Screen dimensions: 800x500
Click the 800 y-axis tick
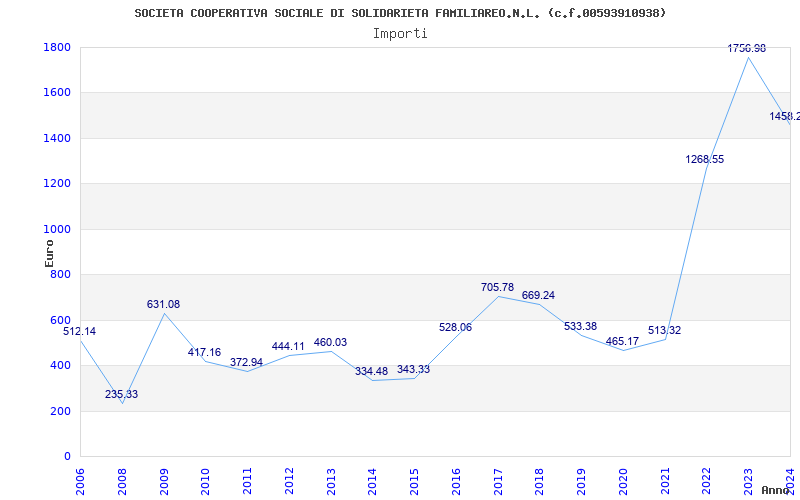[60, 274]
